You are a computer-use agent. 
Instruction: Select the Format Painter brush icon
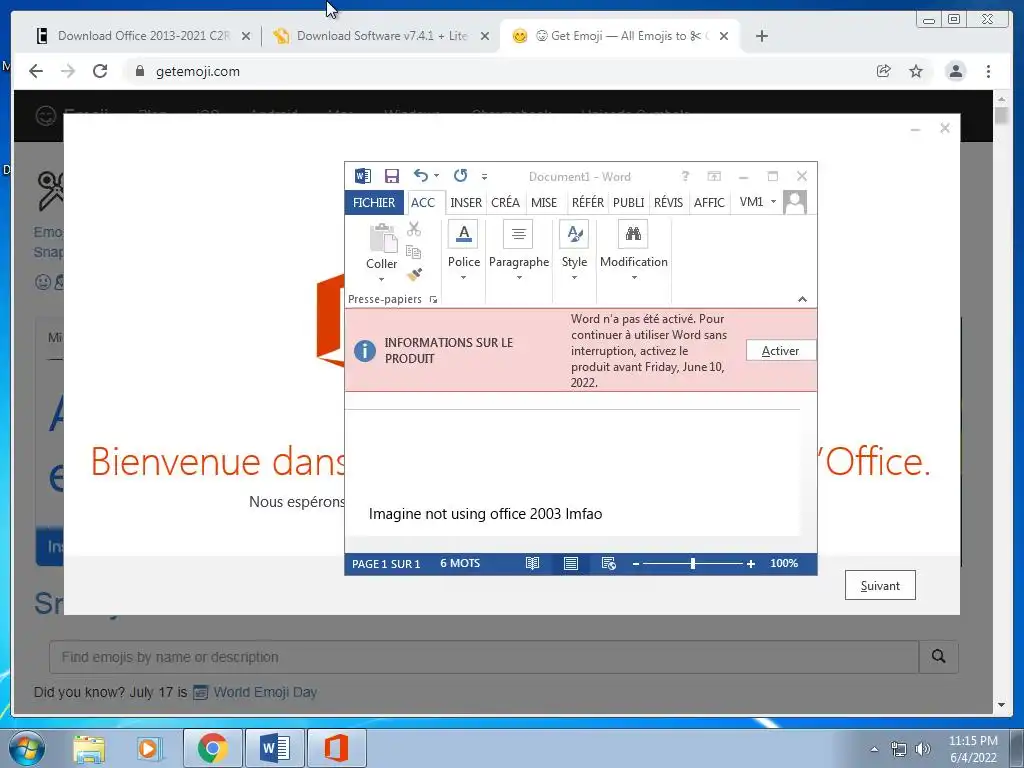414,274
